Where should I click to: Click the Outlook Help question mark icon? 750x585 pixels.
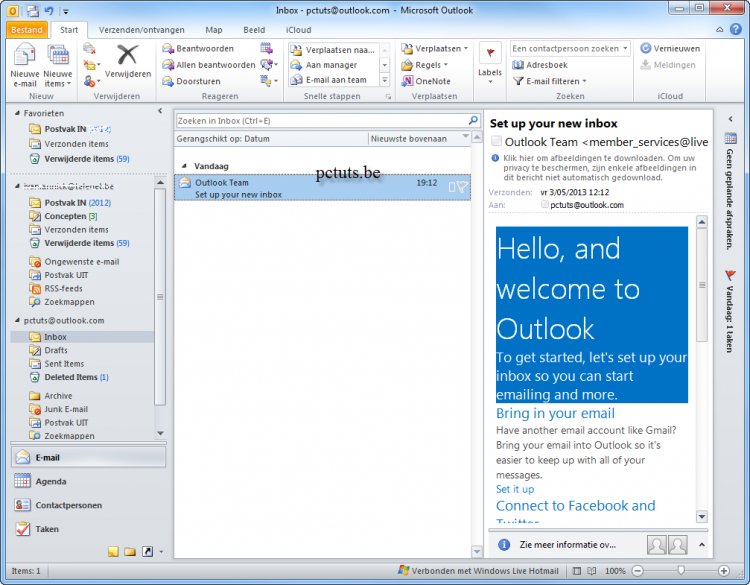click(736, 29)
